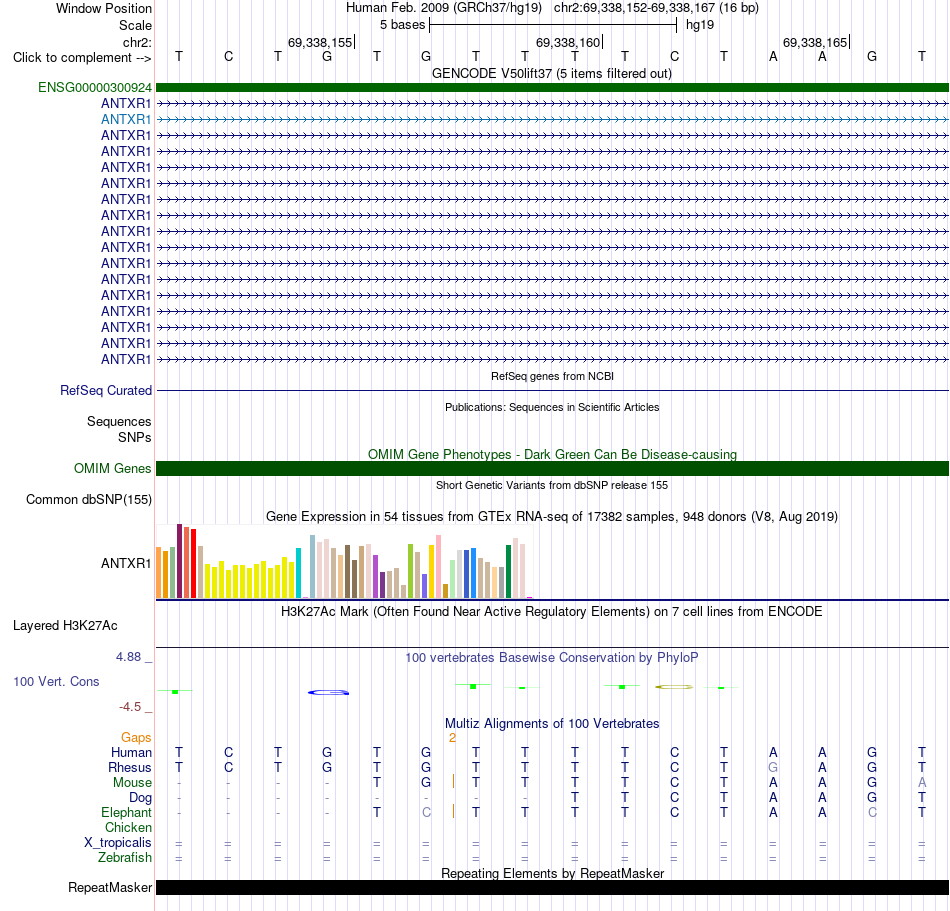Click the OMIM Genes track label
The height and width of the screenshot is (911, 950).
click(112, 469)
